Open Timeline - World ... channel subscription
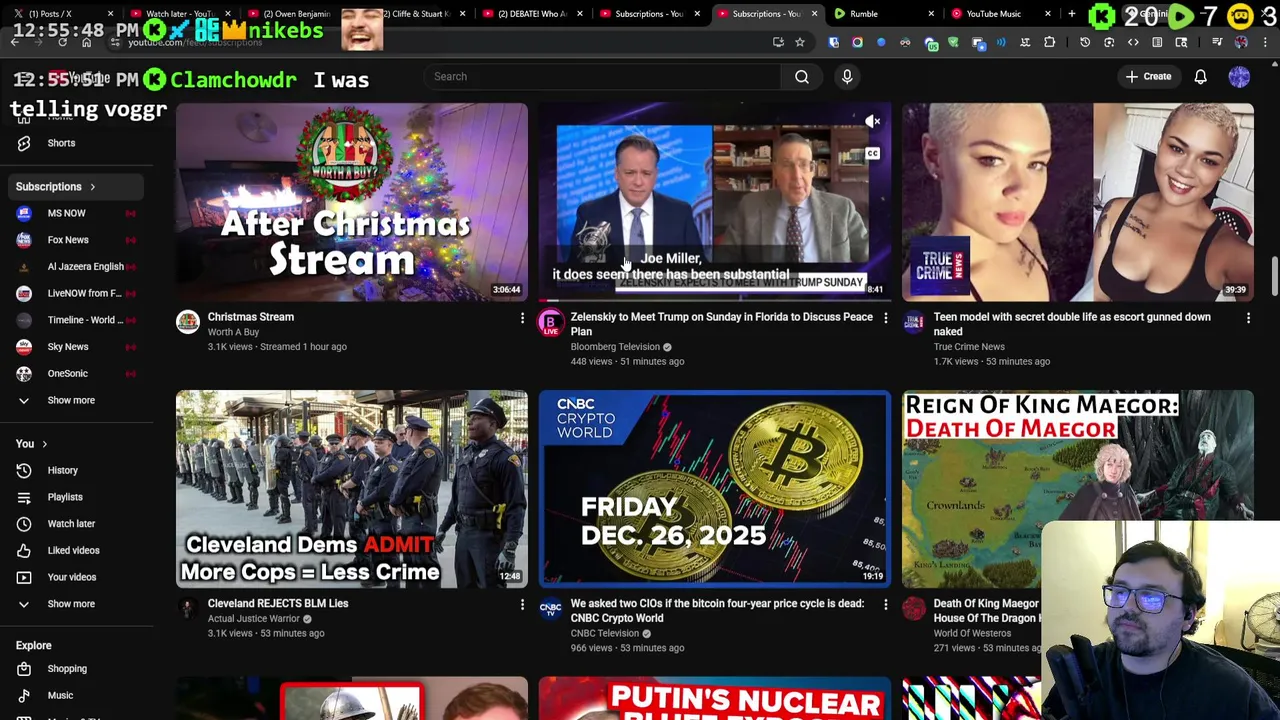 pyautogui.click(x=85, y=320)
